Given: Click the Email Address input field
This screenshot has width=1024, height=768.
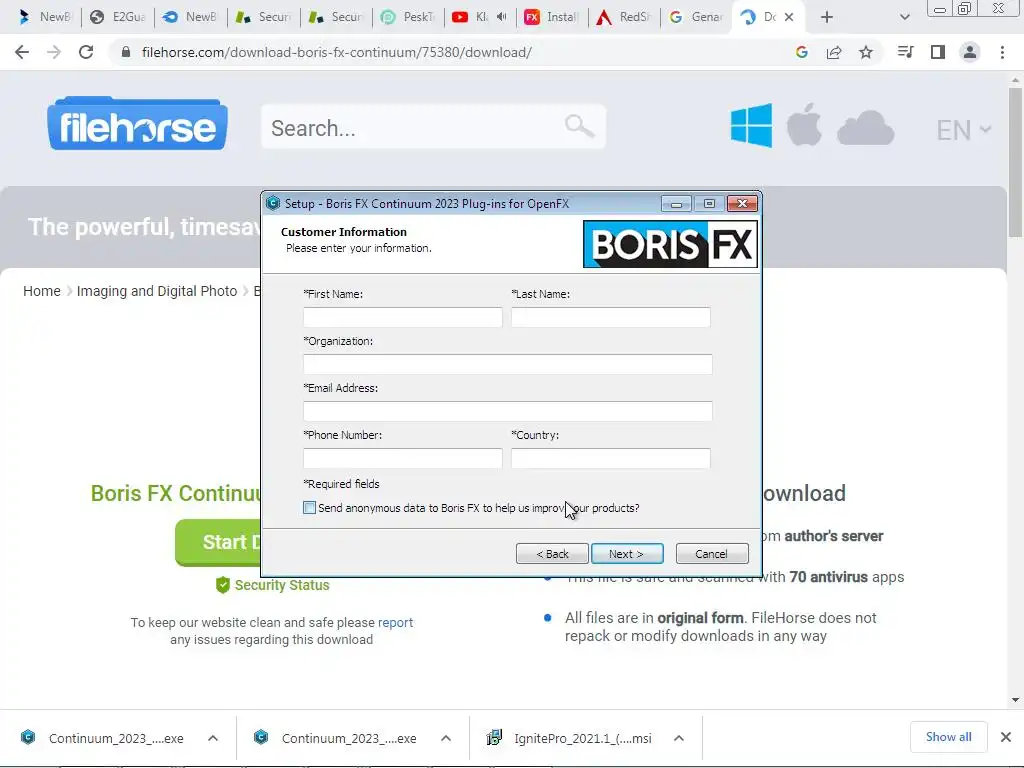Looking at the screenshot, I should pyautogui.click(x=507, y=411).
